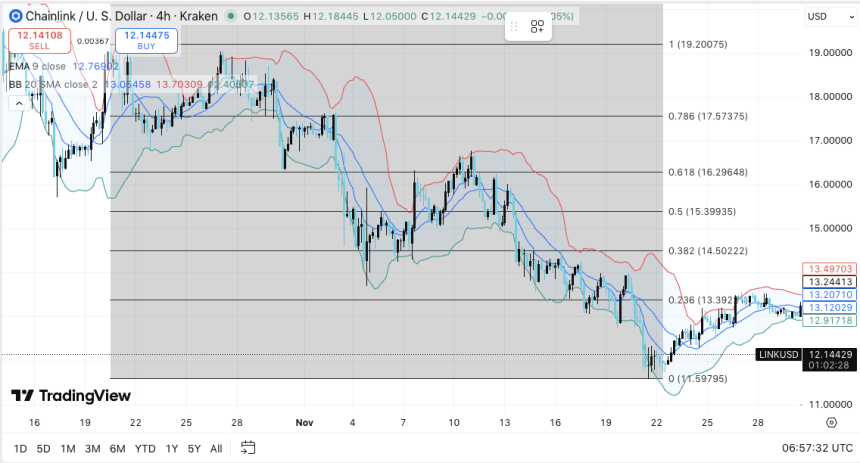Click the BUY 12.14475 button
860x463 pixels.
pos(144,40)
